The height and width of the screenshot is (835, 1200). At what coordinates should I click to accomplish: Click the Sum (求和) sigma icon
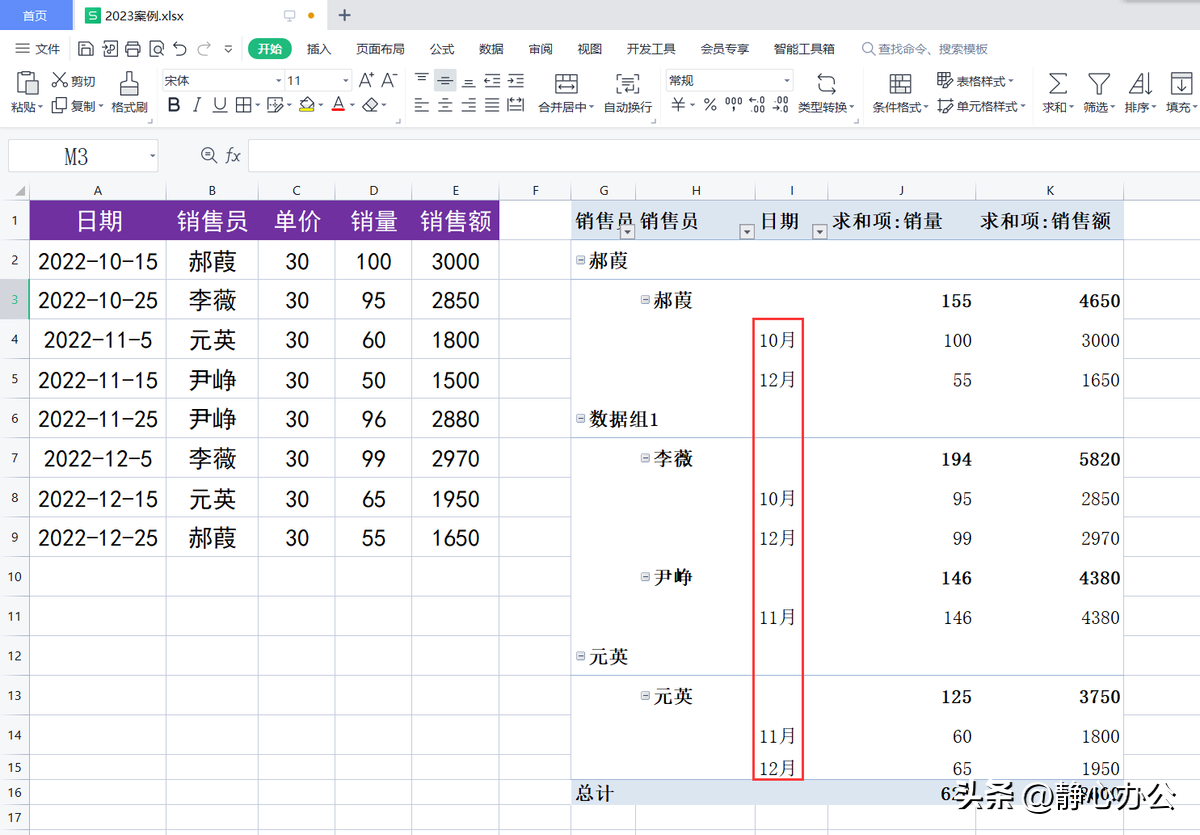click(x=1057, y=83)
